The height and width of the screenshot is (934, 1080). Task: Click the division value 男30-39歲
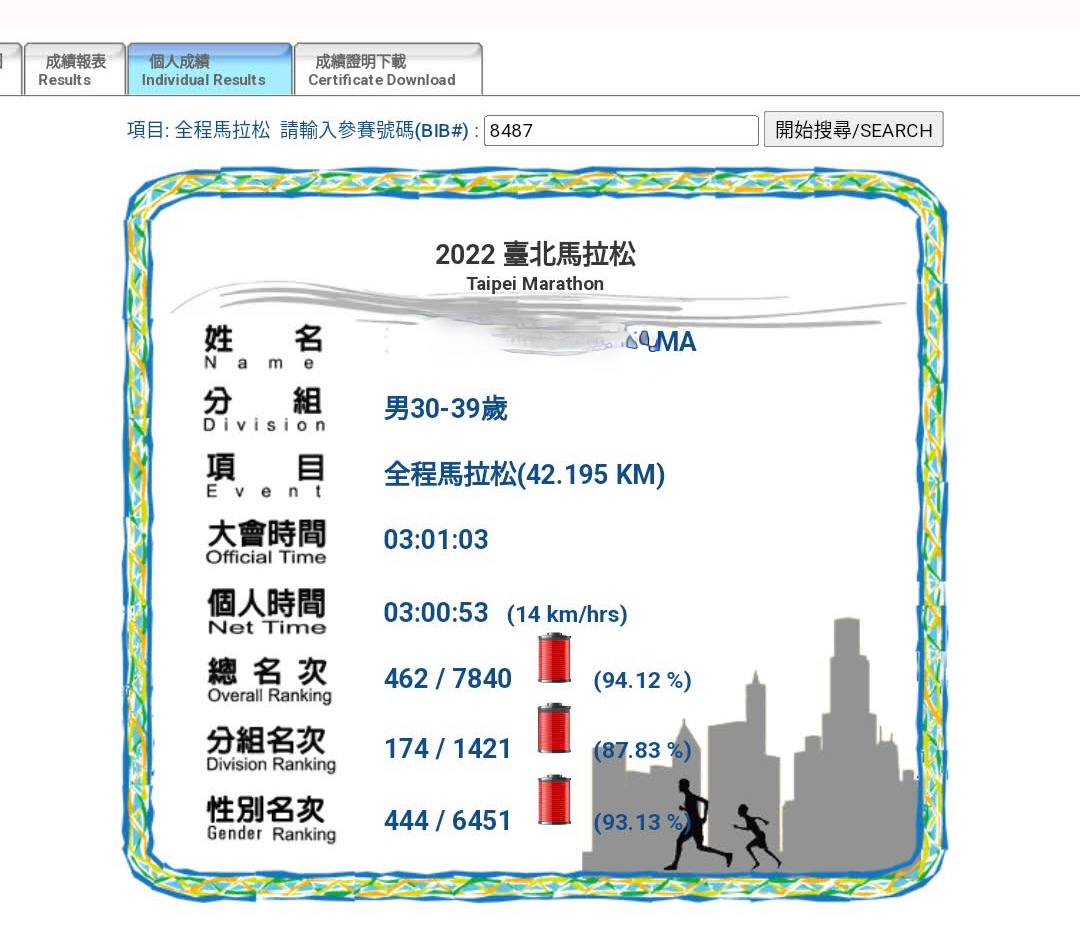click(x=446, y=409)
